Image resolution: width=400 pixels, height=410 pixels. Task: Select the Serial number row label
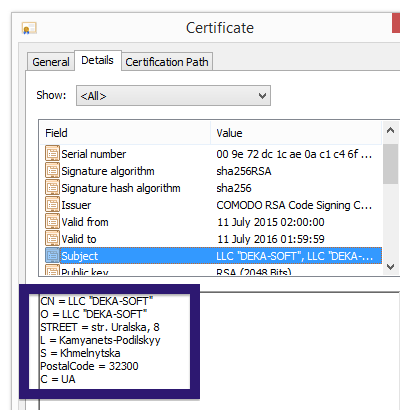click(x=94, y=154)
